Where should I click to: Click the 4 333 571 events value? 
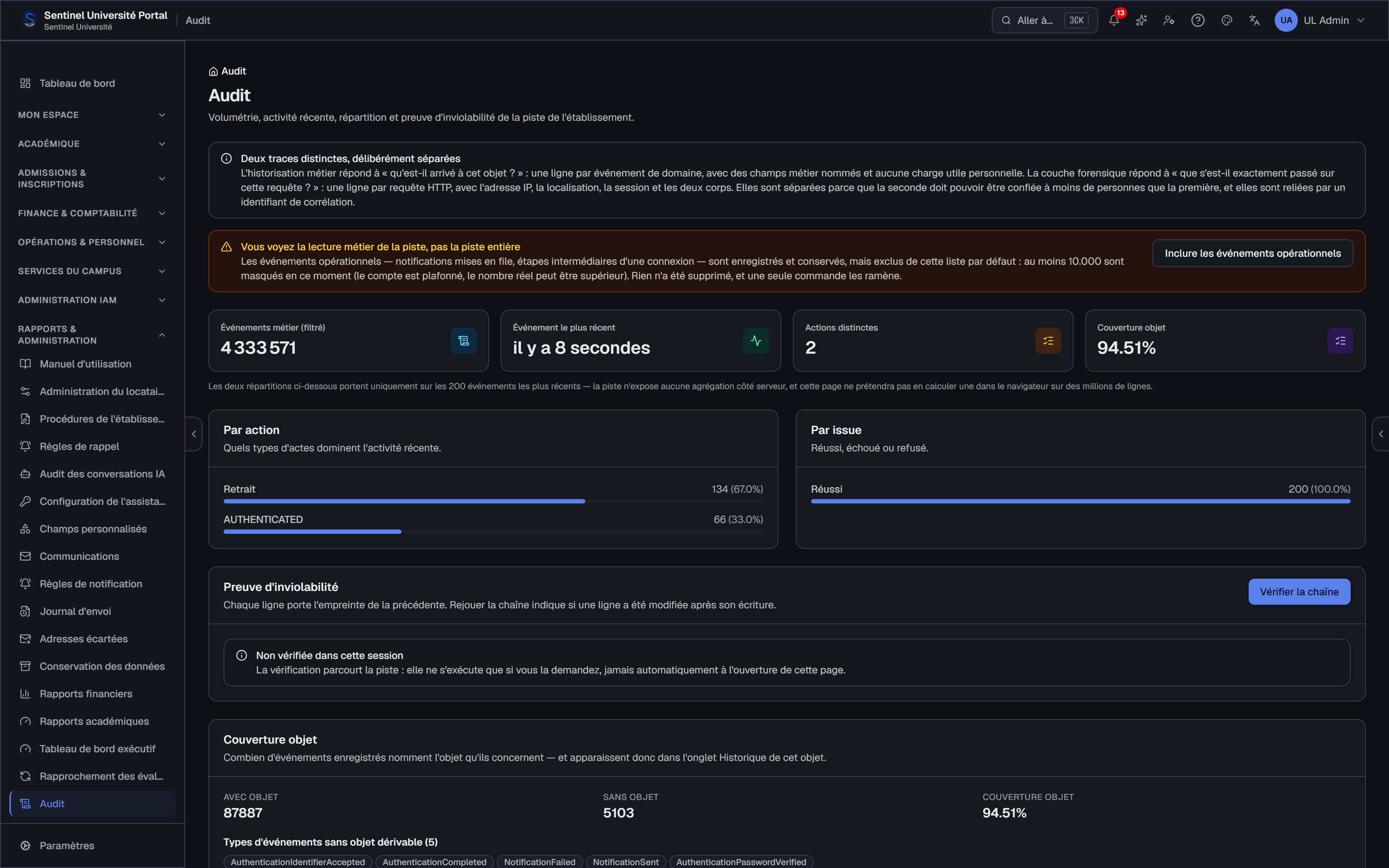[x=258, y=348]
